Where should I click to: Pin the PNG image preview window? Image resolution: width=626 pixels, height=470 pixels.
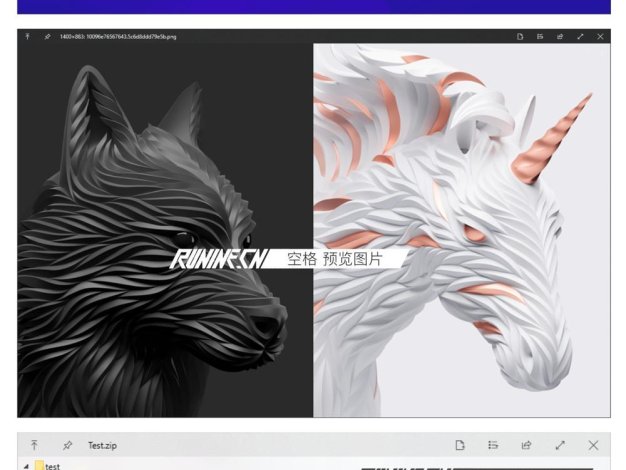(x=47, y=36)
